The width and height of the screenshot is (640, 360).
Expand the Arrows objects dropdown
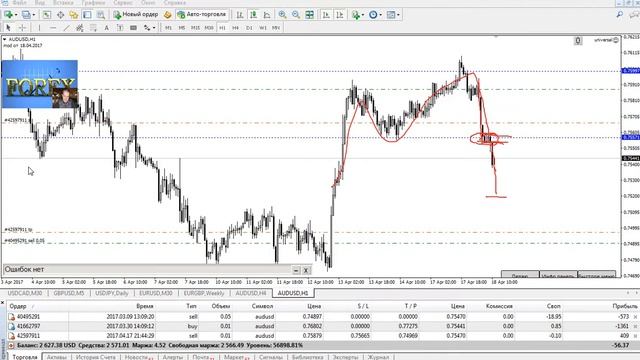(x=154, y=28)
